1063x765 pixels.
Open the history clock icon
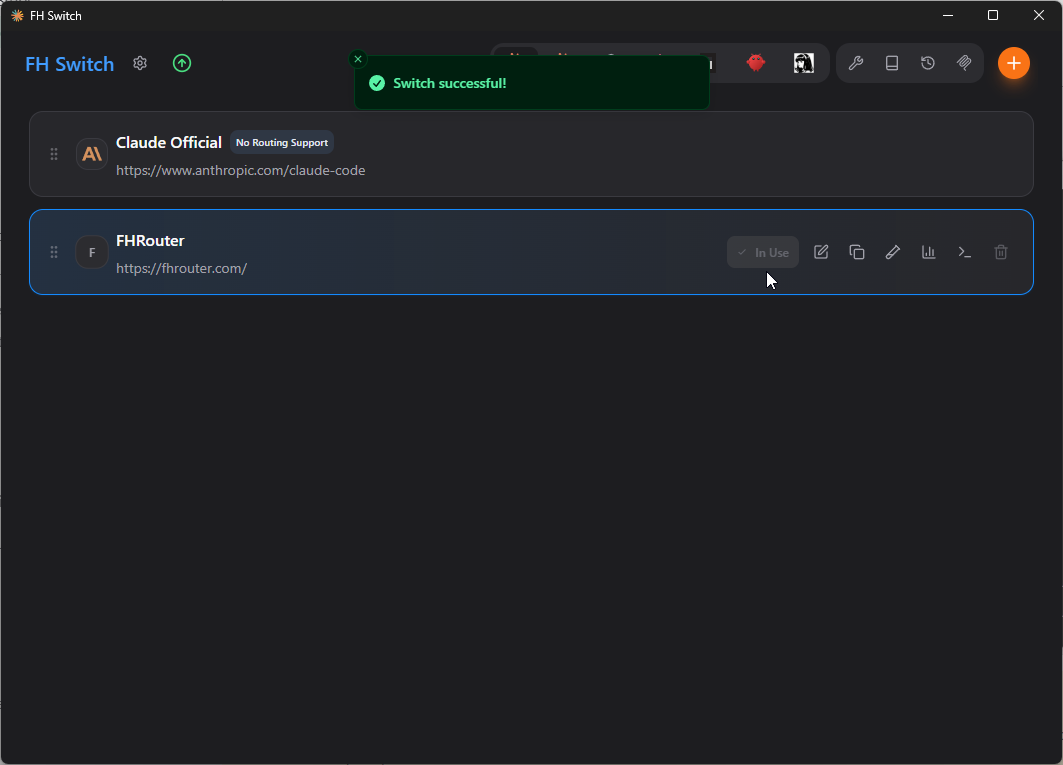[x=927, y=63]
